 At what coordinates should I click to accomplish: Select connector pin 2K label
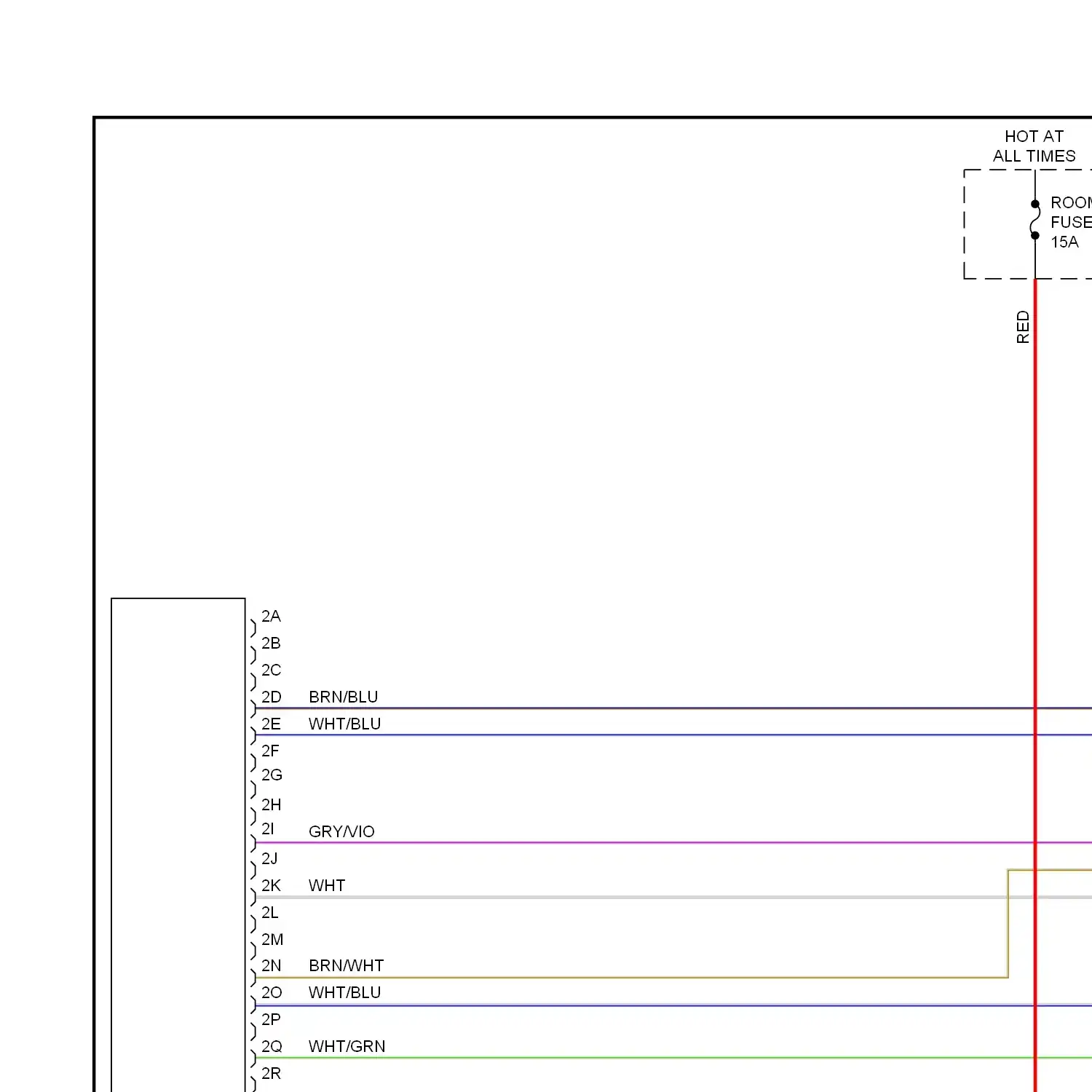click(271, 885)
